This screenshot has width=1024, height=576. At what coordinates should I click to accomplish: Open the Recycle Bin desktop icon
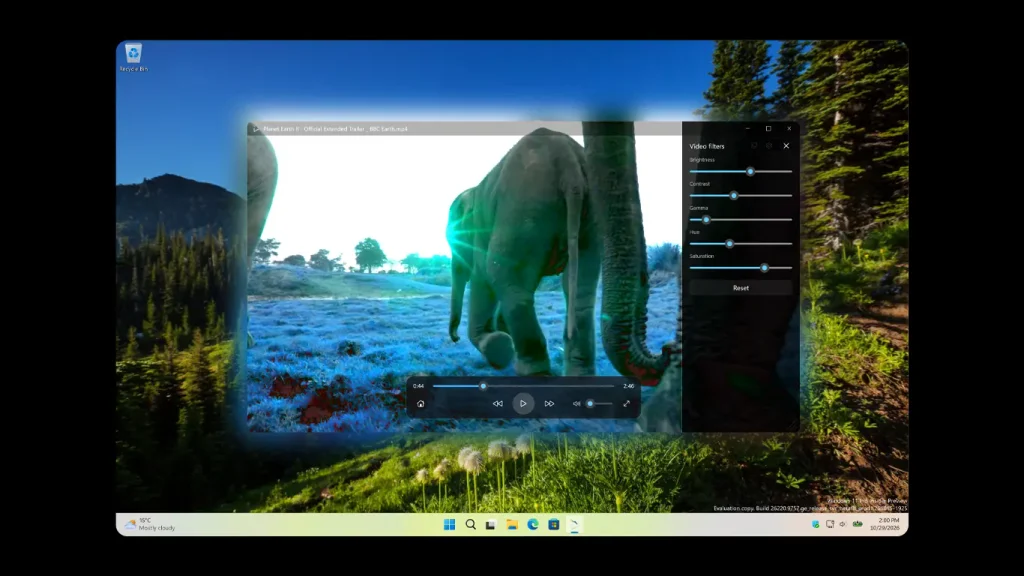[133, 57]
